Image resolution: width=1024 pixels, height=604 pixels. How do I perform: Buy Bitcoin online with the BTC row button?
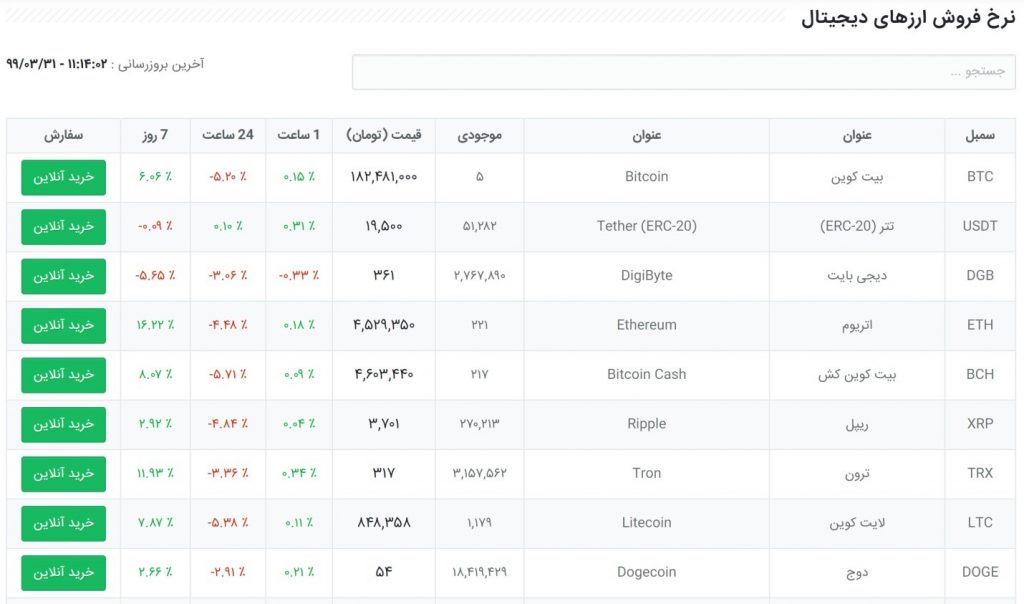[x=63, y=178]
